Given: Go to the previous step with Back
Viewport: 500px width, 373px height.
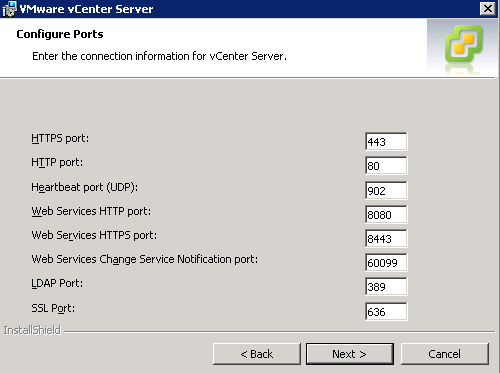Looking at the screenshot, I should click(x=257, y=354).
